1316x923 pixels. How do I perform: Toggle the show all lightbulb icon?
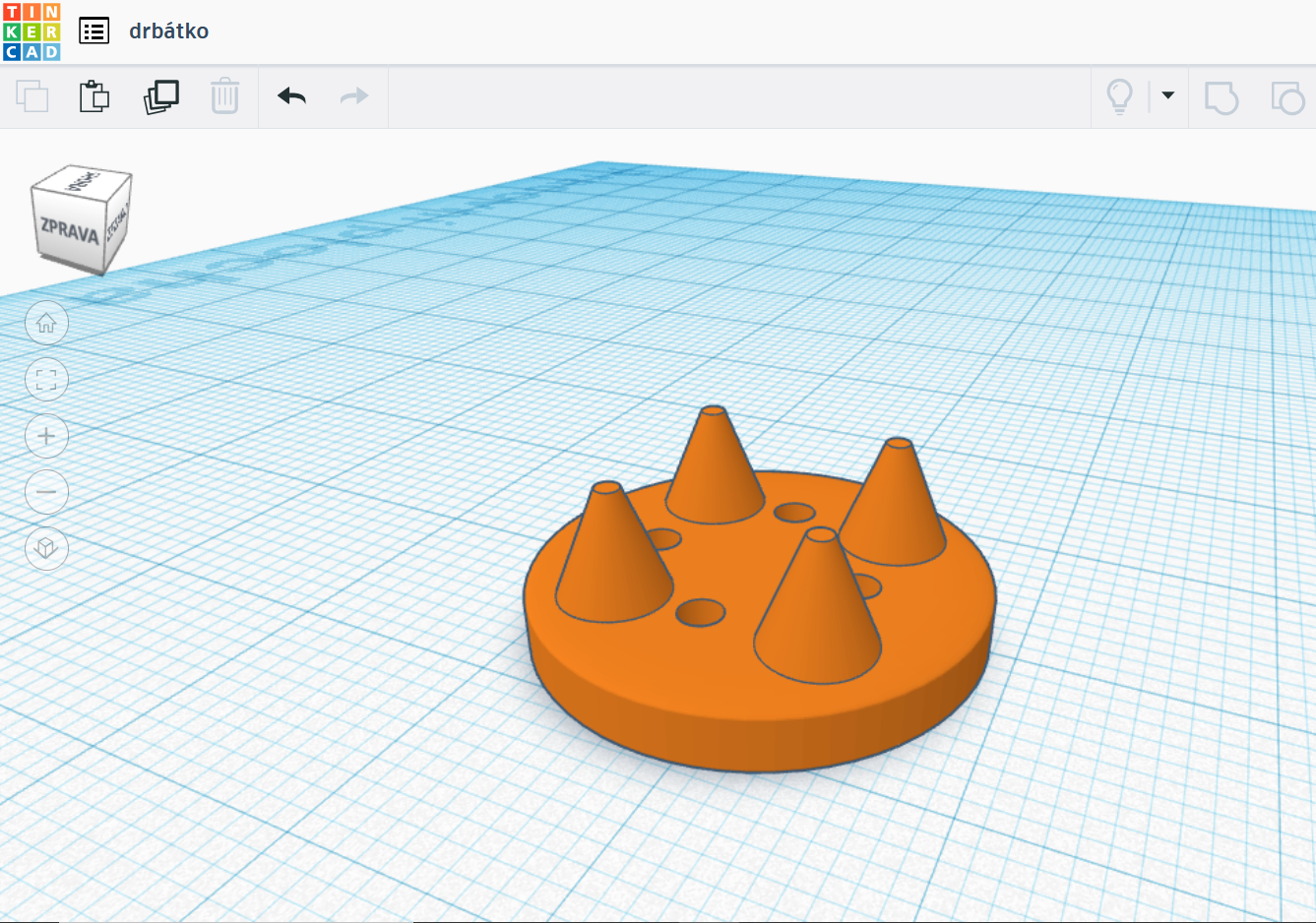point(1120,96)
